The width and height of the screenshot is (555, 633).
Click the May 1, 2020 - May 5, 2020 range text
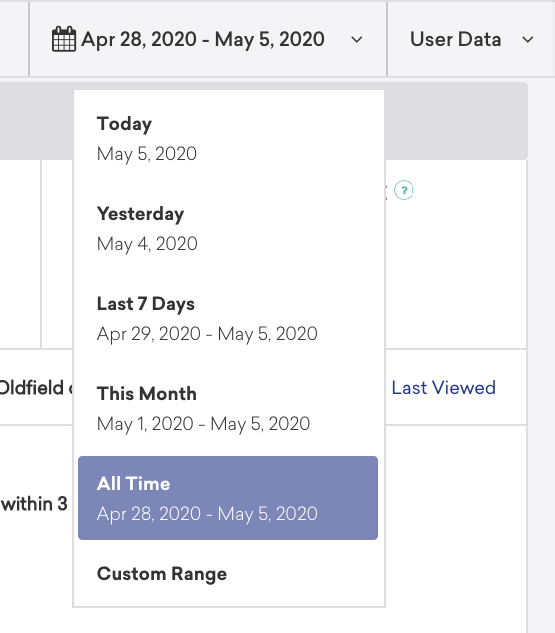click(203, 424)
